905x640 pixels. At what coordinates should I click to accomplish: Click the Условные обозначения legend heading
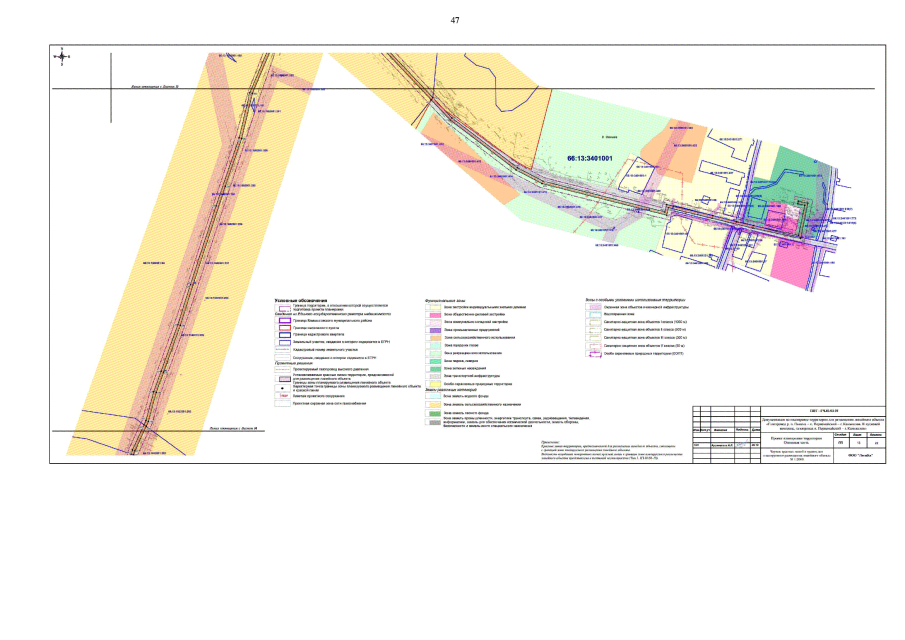pos(301,299)
